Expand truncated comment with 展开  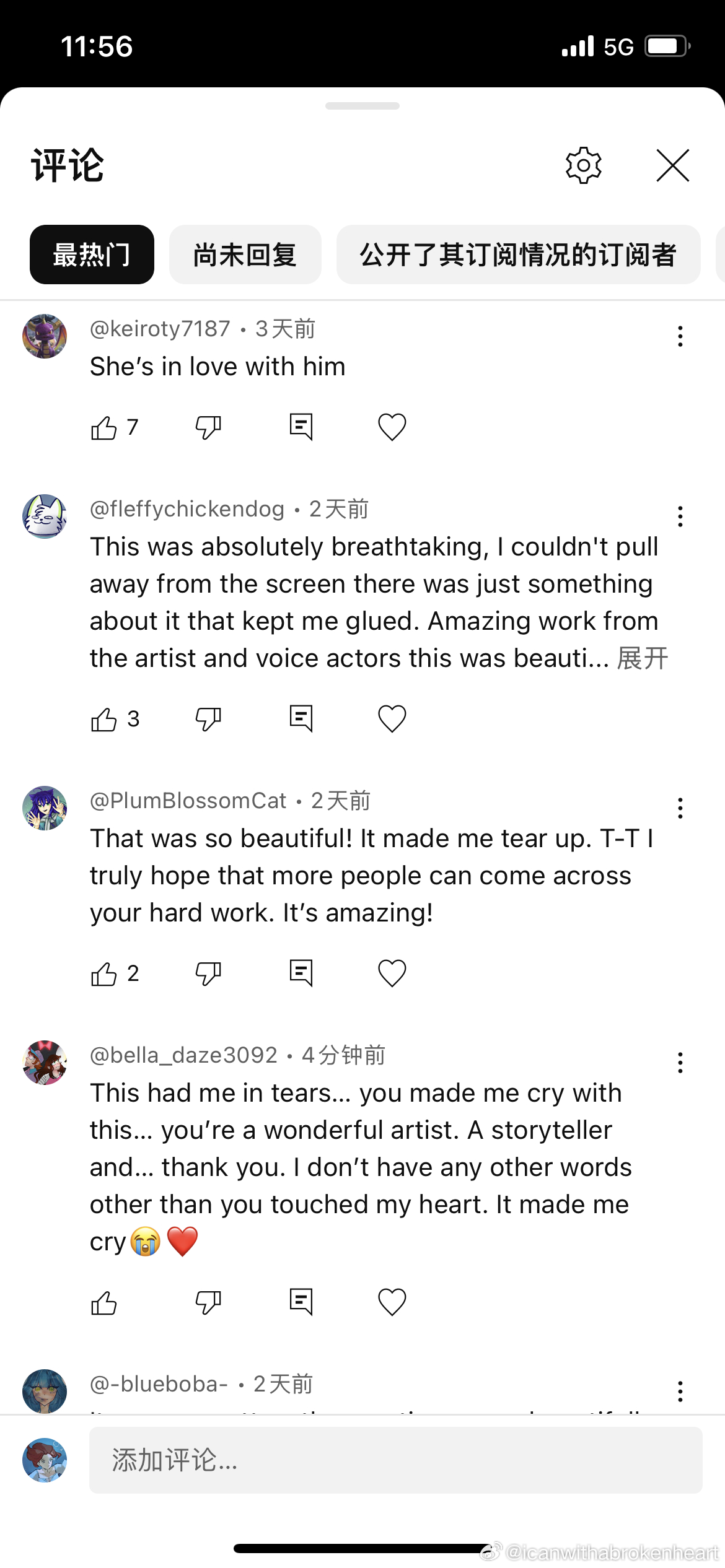click(643, 658)
